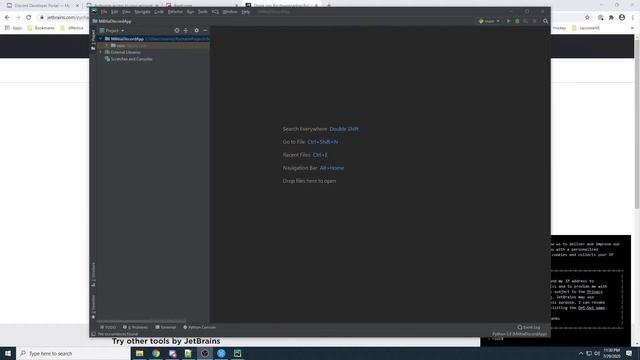Click Windows taskbar search box

[73, 353]
